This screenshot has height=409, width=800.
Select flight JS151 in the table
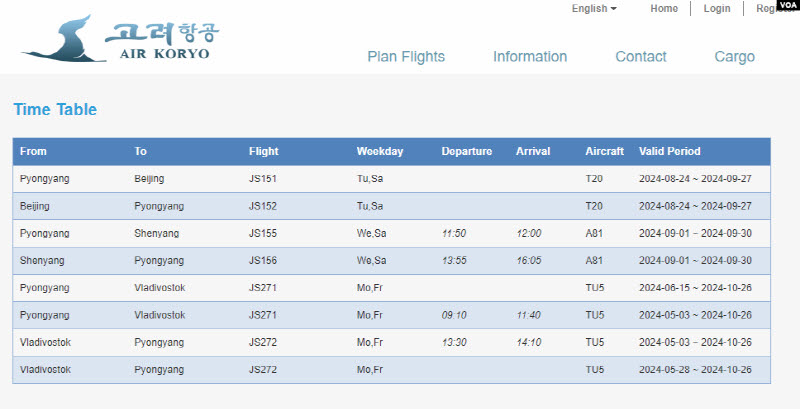click(263, 179)
